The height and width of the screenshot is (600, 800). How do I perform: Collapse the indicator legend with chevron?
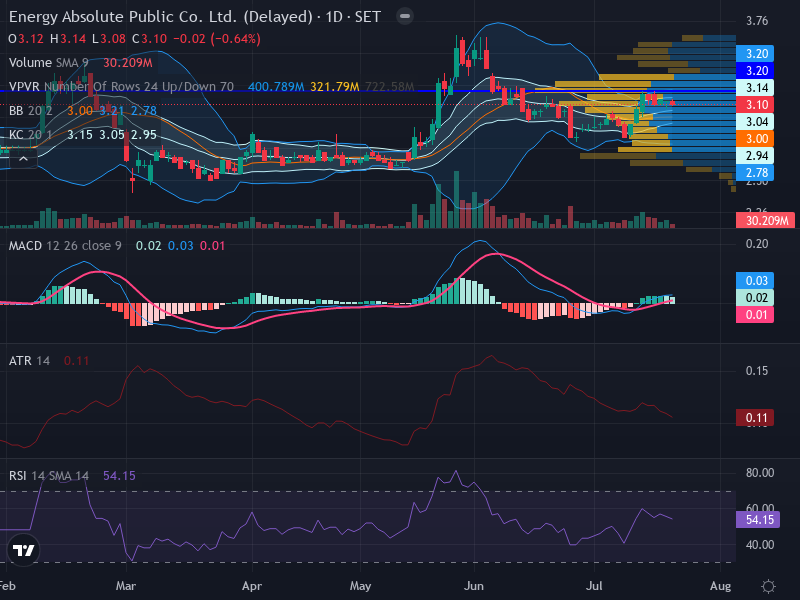23,160
